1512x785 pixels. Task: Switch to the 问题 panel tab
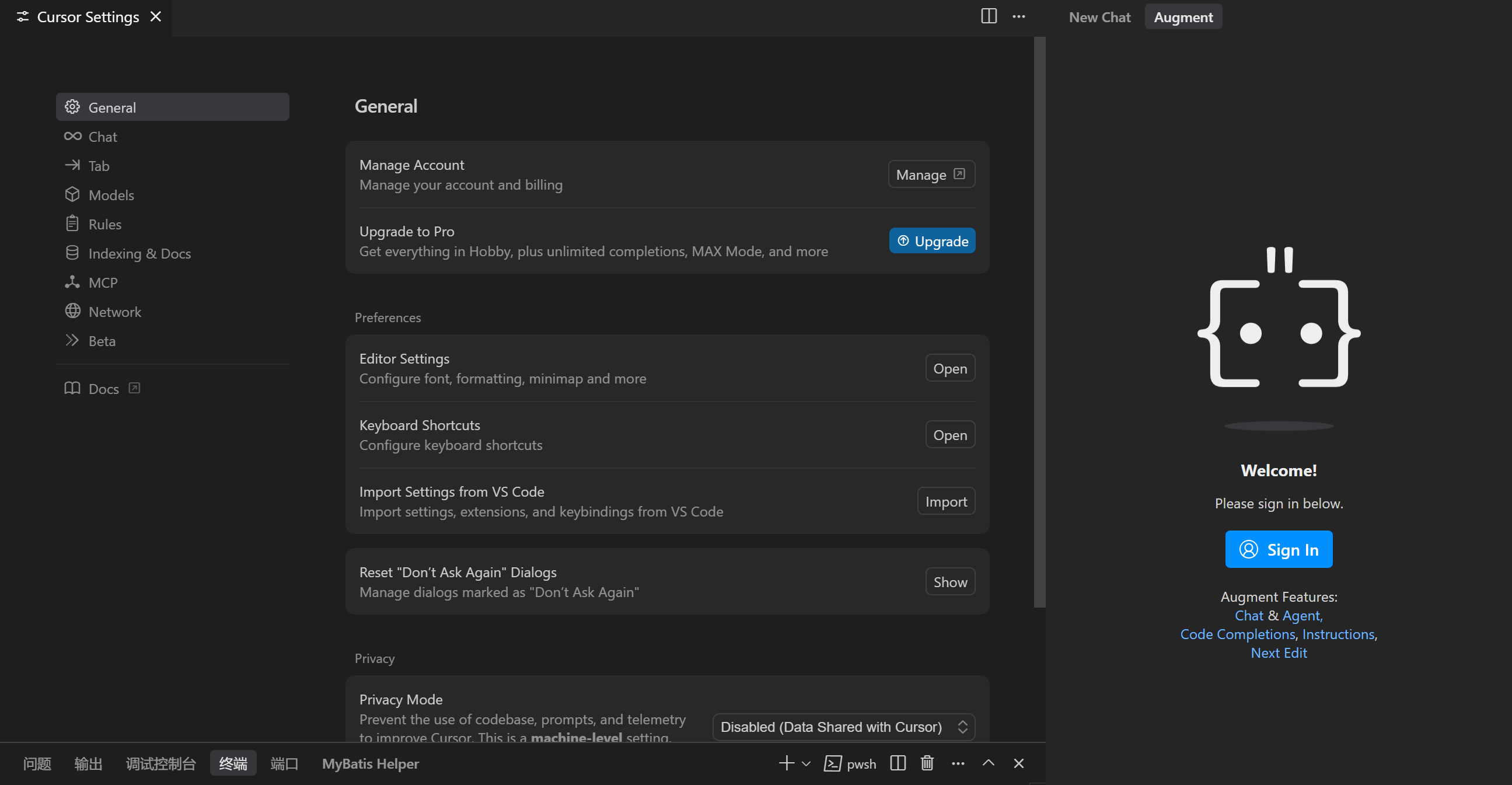pos(37,763)
